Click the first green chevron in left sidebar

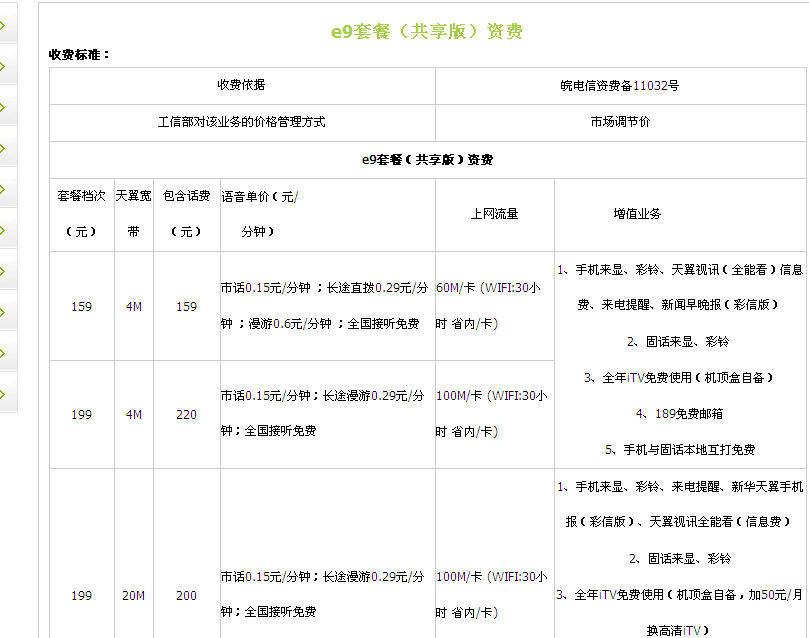click(x=4, y=27)
